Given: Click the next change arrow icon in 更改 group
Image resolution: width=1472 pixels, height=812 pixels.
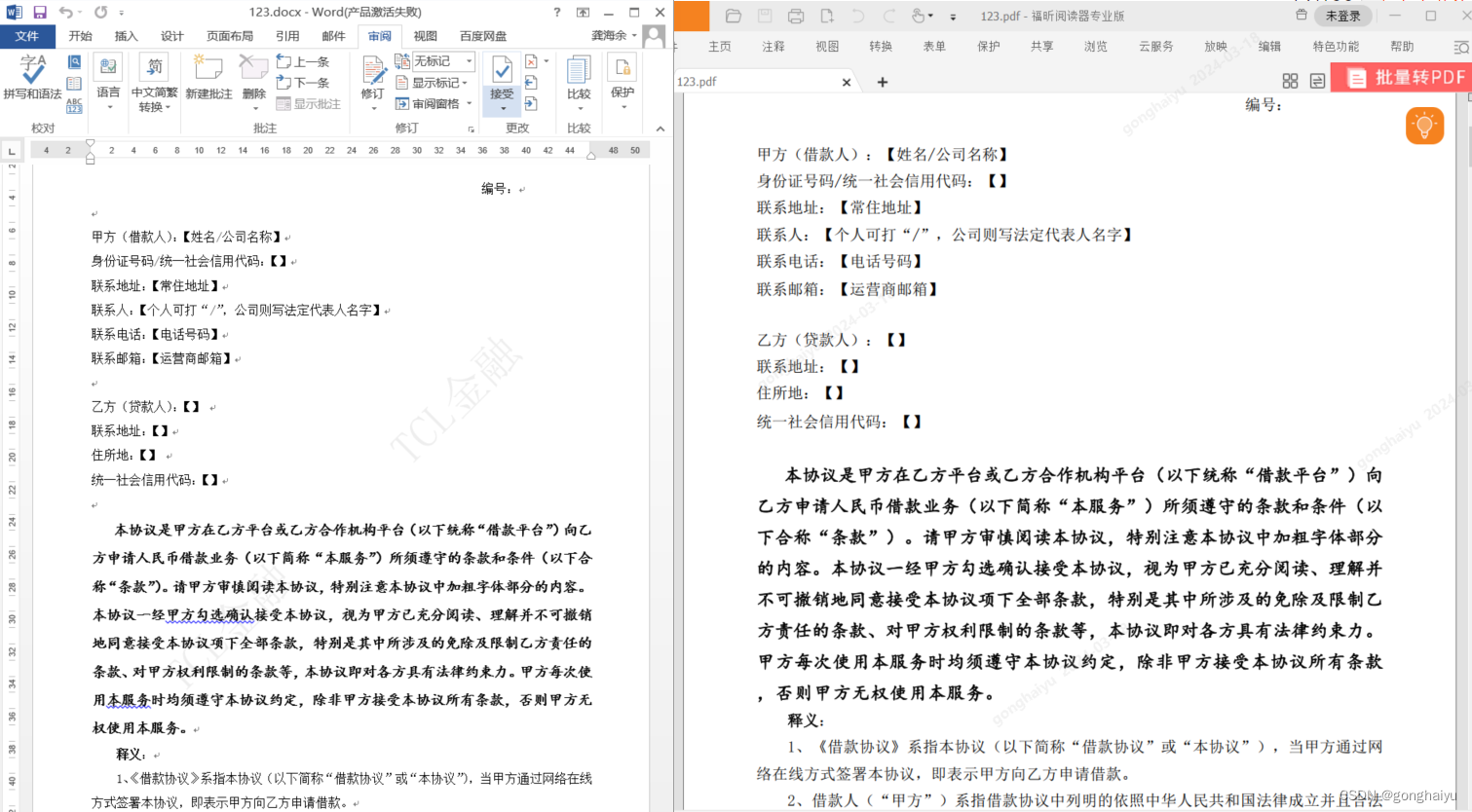Looking at the screenshot, I should [x=531, y=103].
